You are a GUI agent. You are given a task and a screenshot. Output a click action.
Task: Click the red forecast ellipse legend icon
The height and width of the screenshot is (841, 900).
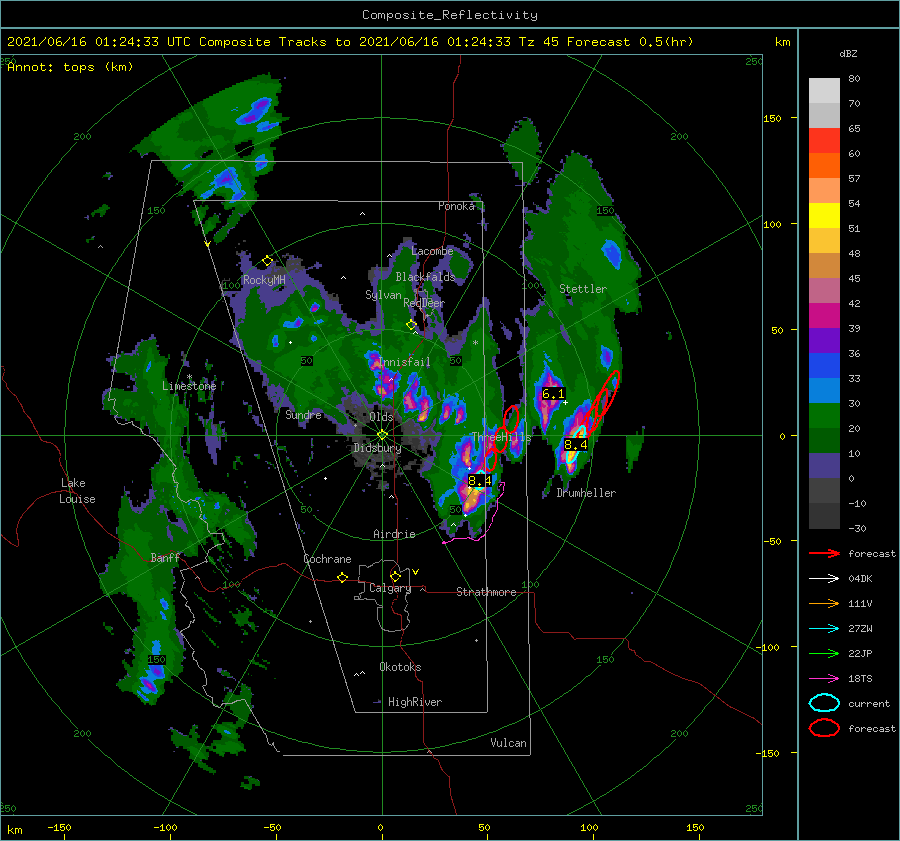point(824,728)
